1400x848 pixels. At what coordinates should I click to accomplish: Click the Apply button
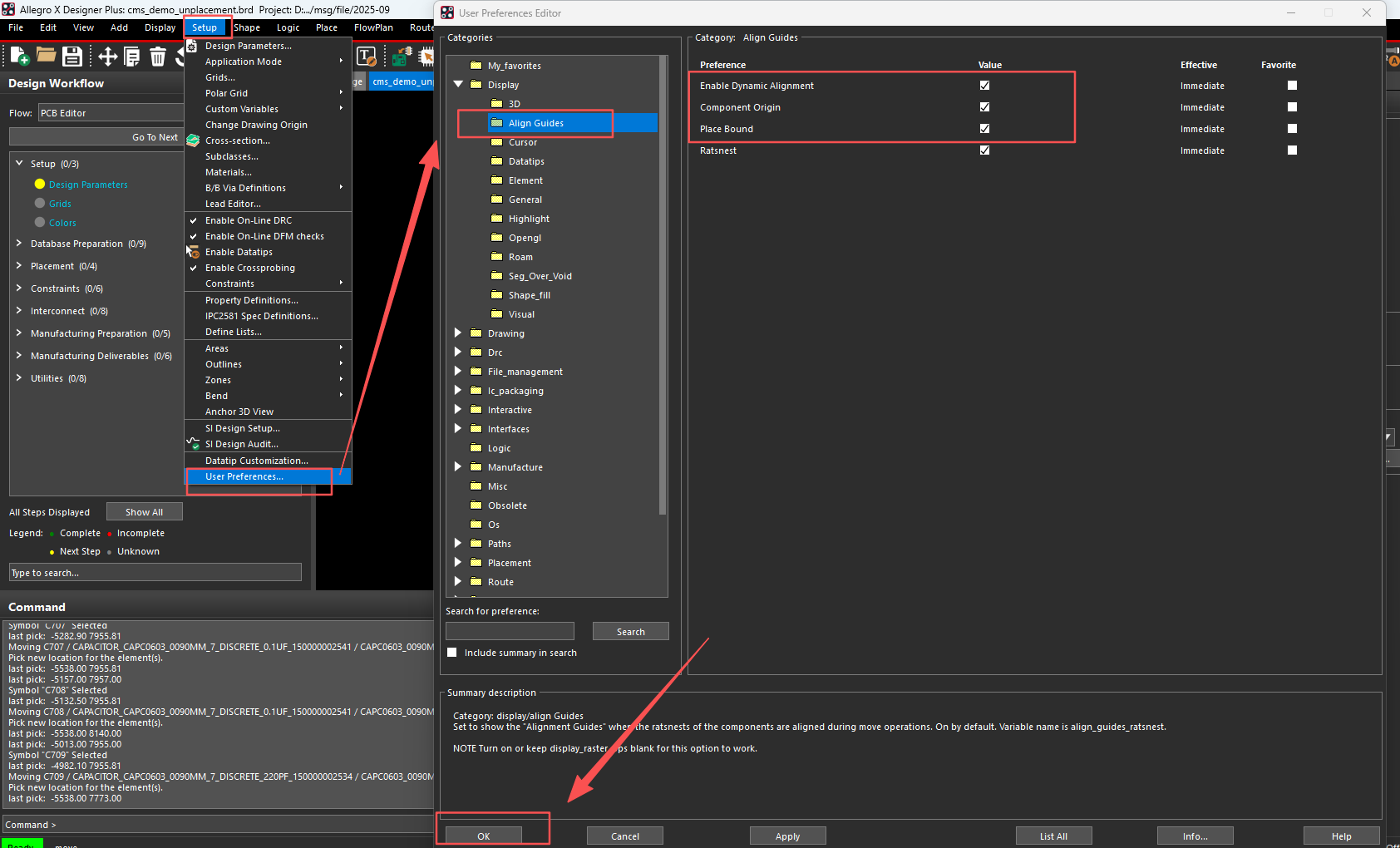tap(787, 836)
